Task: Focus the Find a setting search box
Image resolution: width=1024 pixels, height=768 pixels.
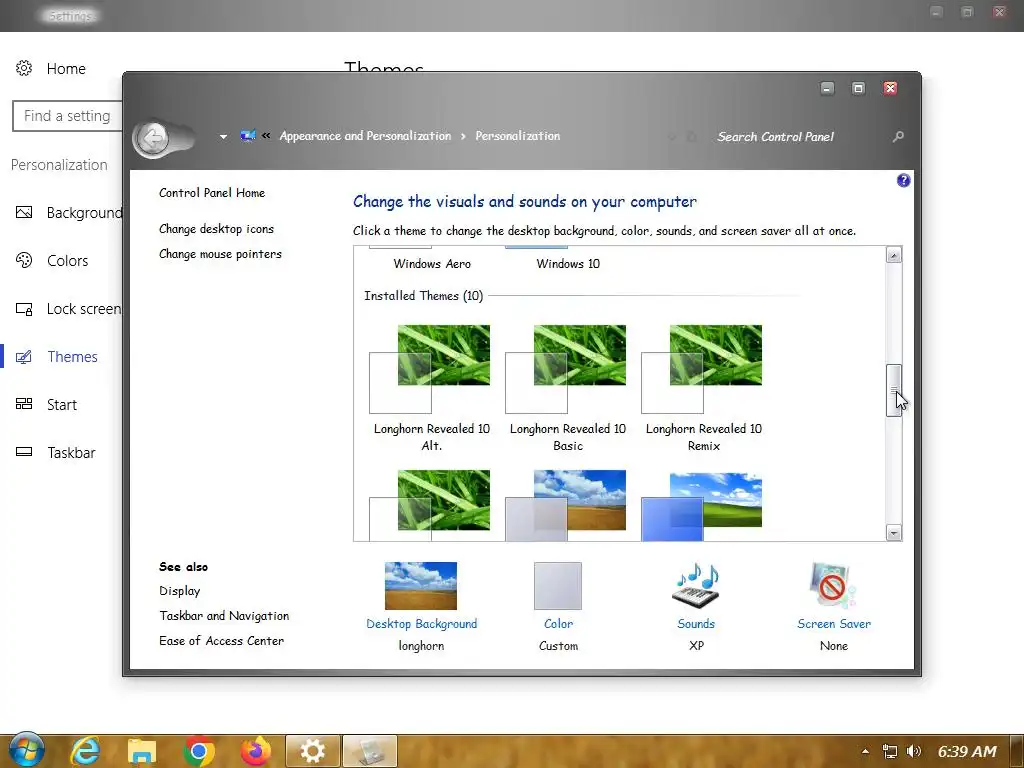Action: click(x=67, y=116)
